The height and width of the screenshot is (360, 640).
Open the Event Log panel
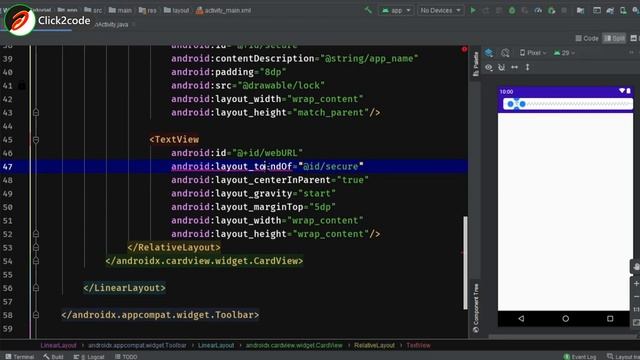[x=580, y=356]
